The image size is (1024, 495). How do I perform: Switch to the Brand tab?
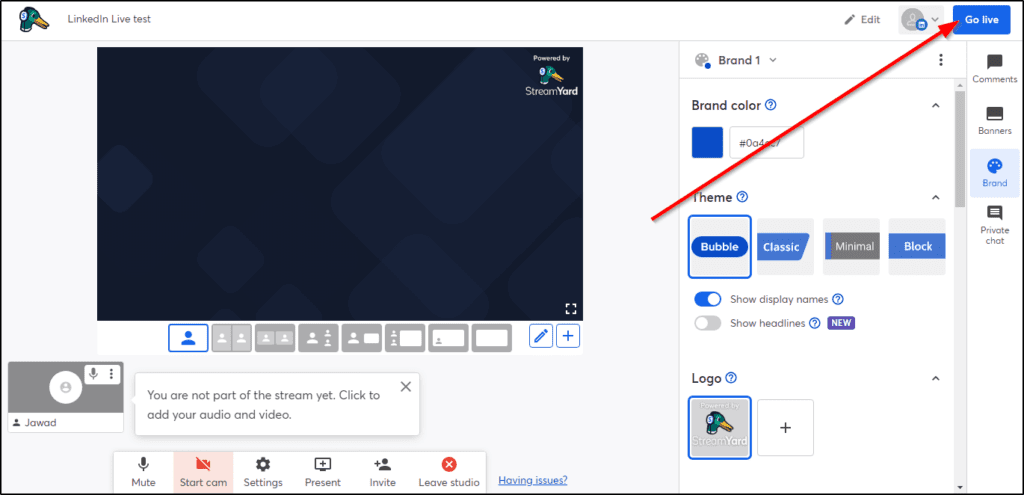pos(995,173)
